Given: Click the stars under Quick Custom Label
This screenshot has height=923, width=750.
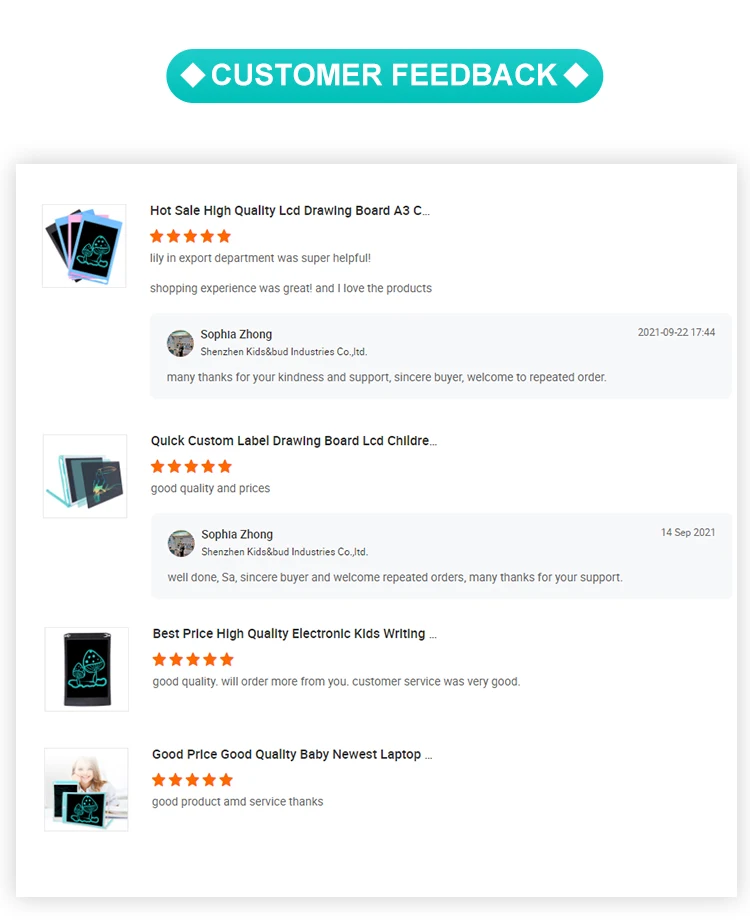Looking at the screenshot, I should [x=191, y=467].
